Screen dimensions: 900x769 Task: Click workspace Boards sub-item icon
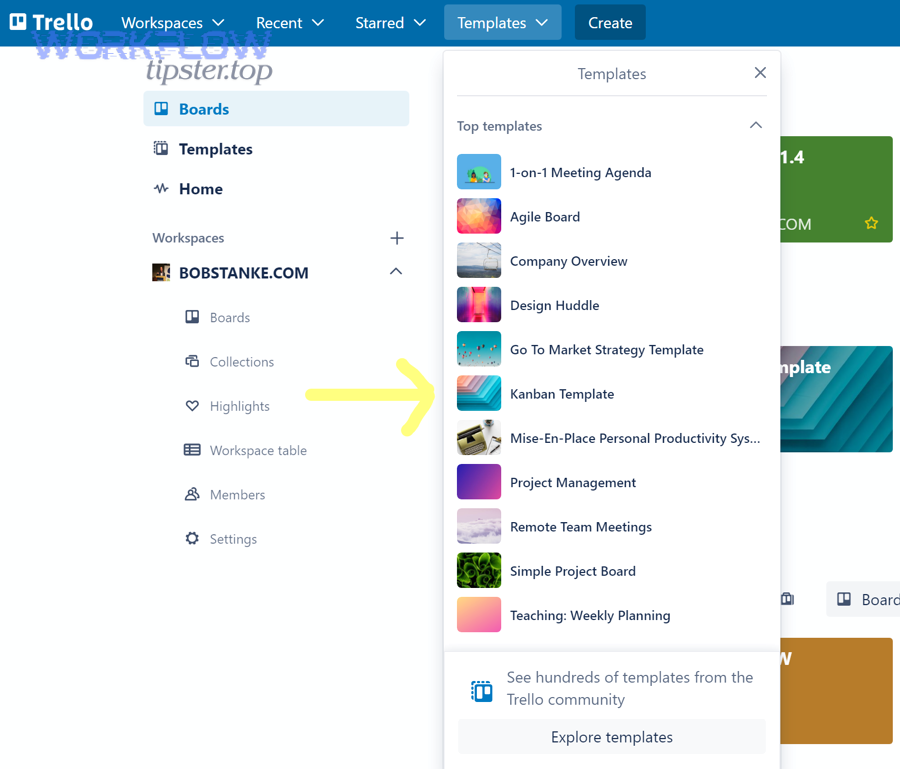(192, 317)
